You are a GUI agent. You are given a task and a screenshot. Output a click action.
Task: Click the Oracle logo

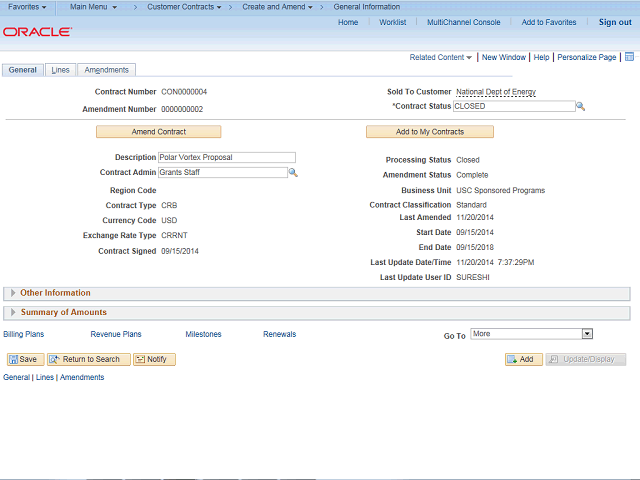click(38, 32)
